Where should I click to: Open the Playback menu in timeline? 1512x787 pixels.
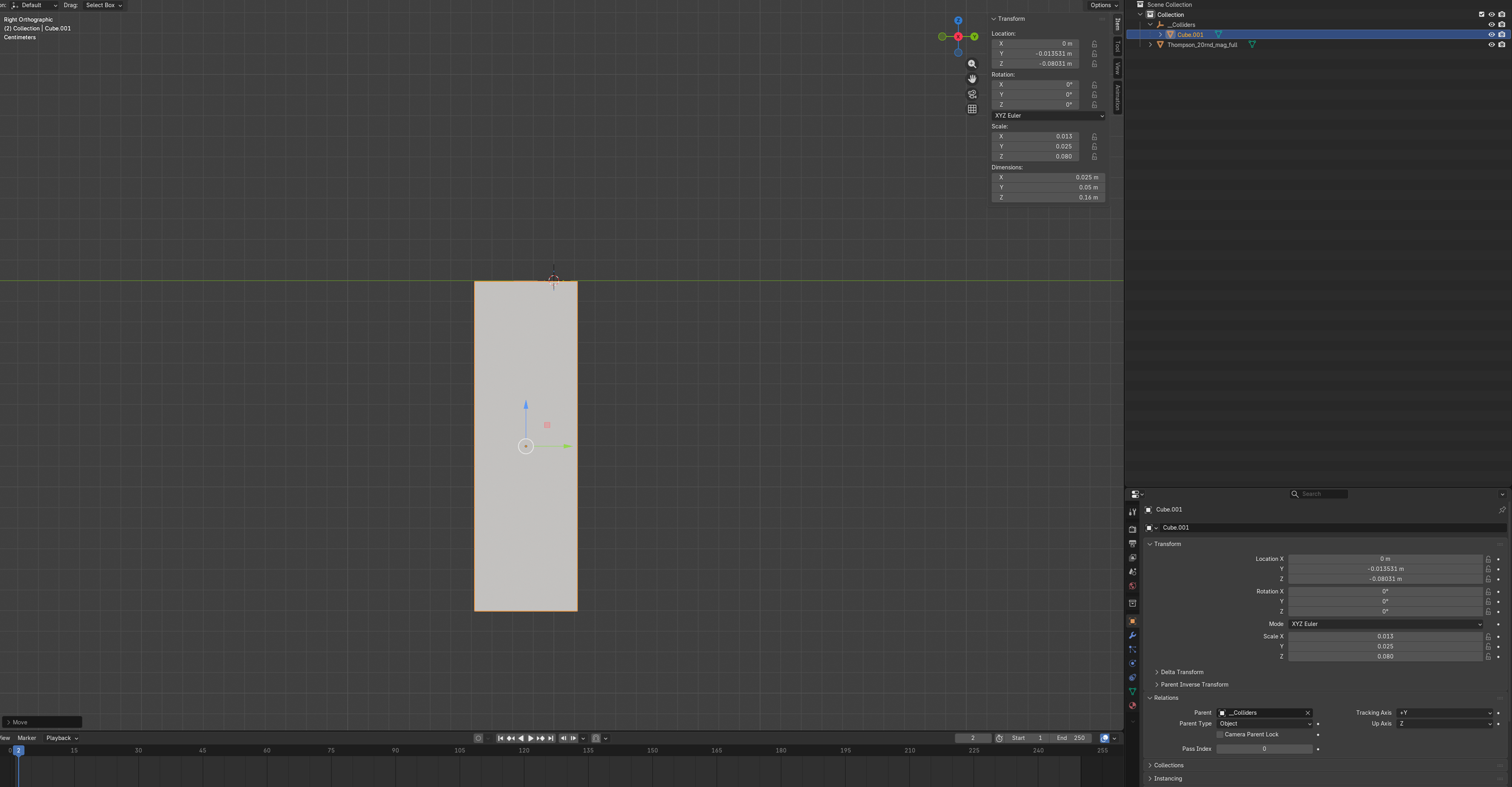click(x=62, y=738)
